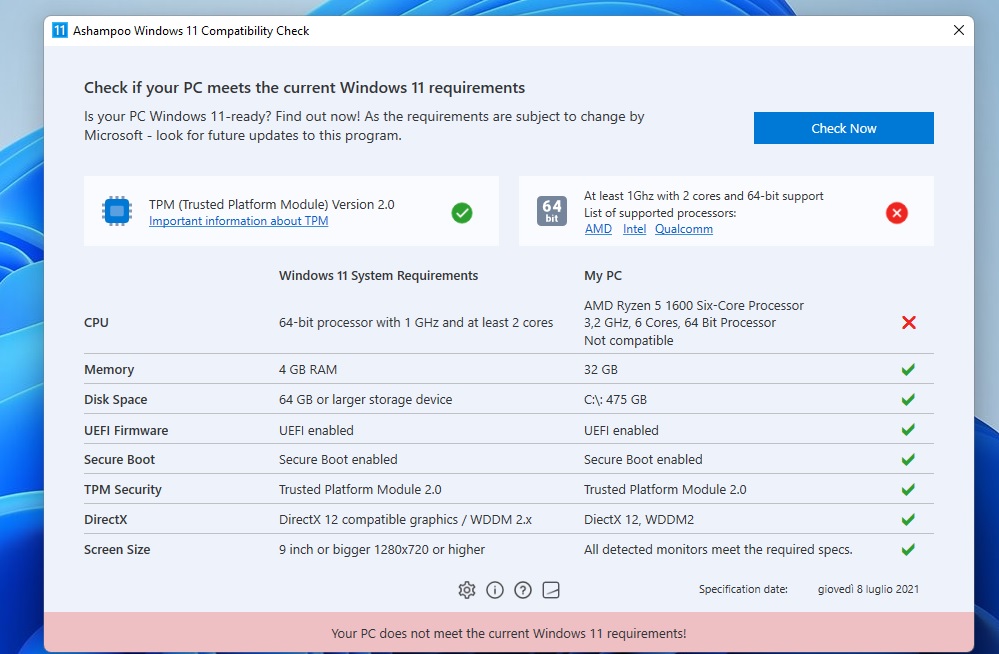Click the 'Windows 11 System Requirements' column header
The image size is (999, 654).
coord(378,276)
